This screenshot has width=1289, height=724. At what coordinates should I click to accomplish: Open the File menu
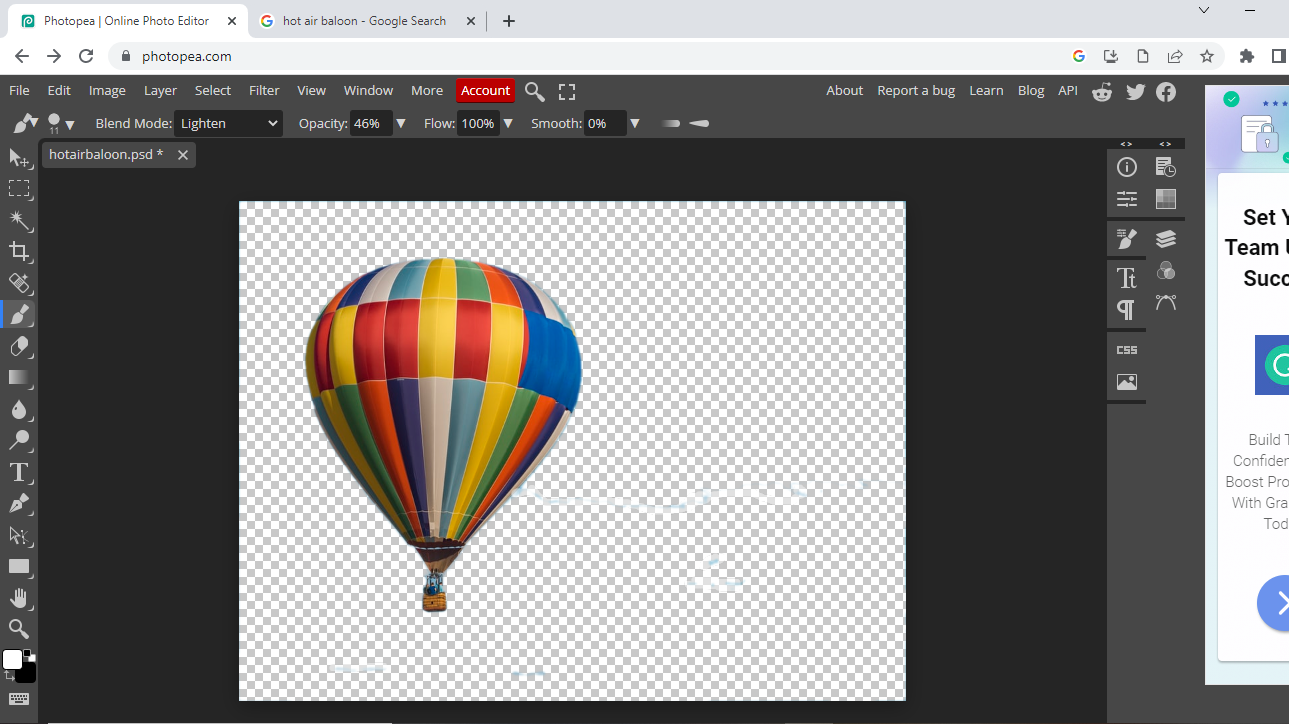point(19,90)
